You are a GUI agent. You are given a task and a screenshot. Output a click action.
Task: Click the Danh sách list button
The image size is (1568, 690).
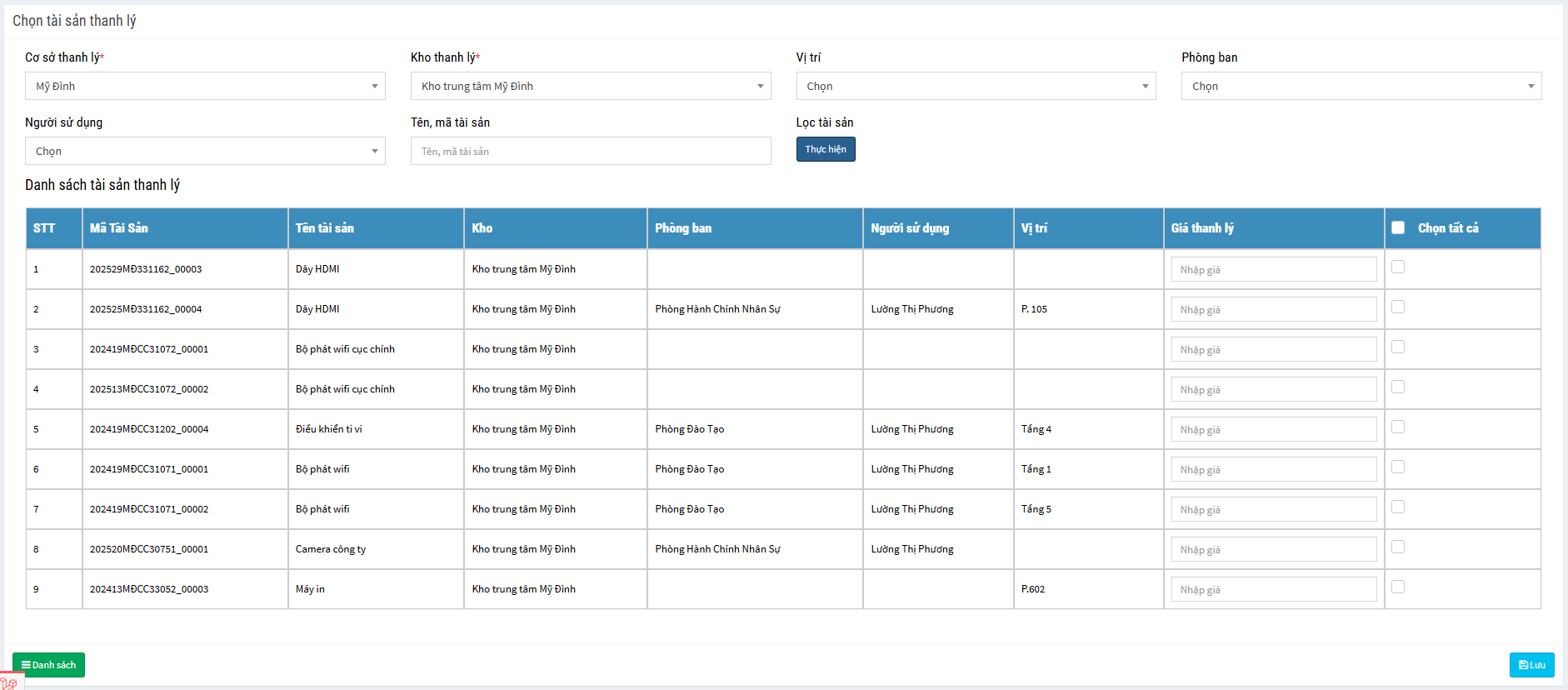pos(48,665)
